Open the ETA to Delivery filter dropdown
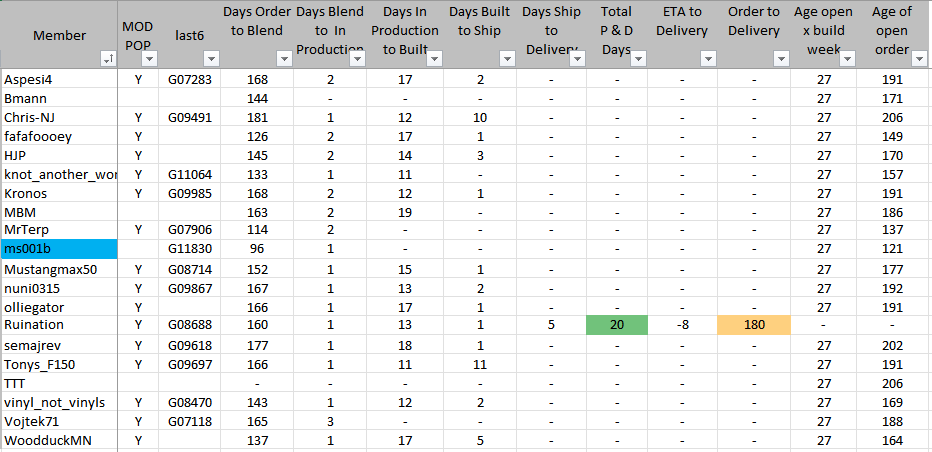The height and width of the screenshot is (452, 932). click(x=707, y=60)
